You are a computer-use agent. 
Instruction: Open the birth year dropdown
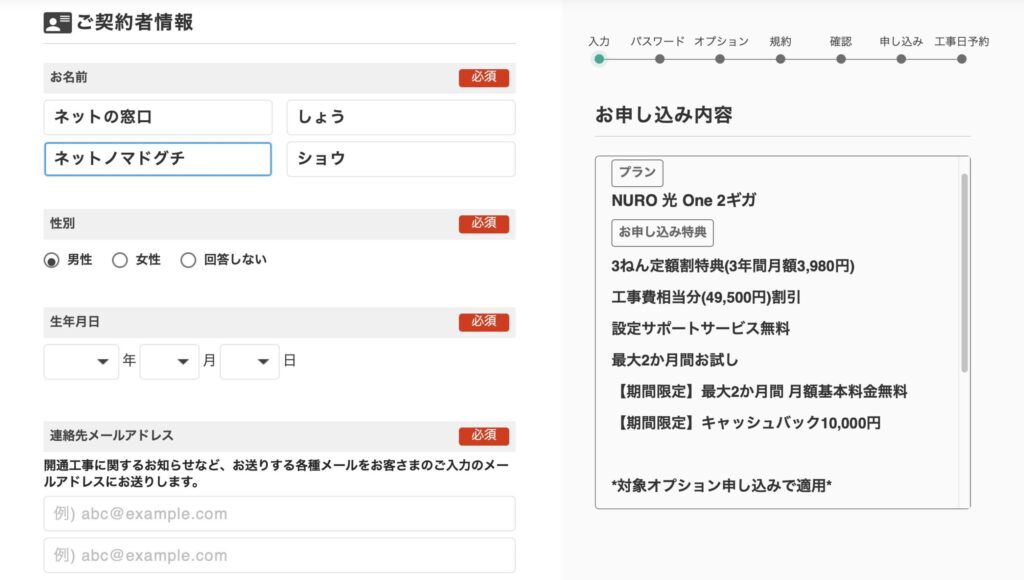pos(81,361)
